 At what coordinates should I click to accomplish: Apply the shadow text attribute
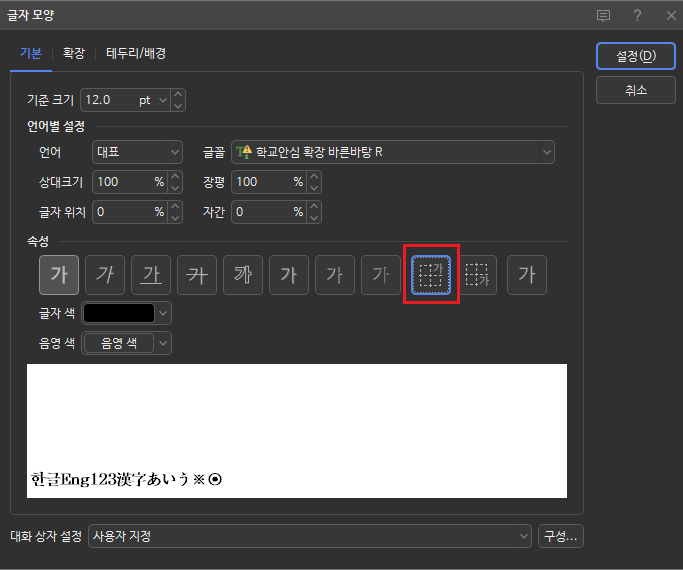tap(289, 275)
